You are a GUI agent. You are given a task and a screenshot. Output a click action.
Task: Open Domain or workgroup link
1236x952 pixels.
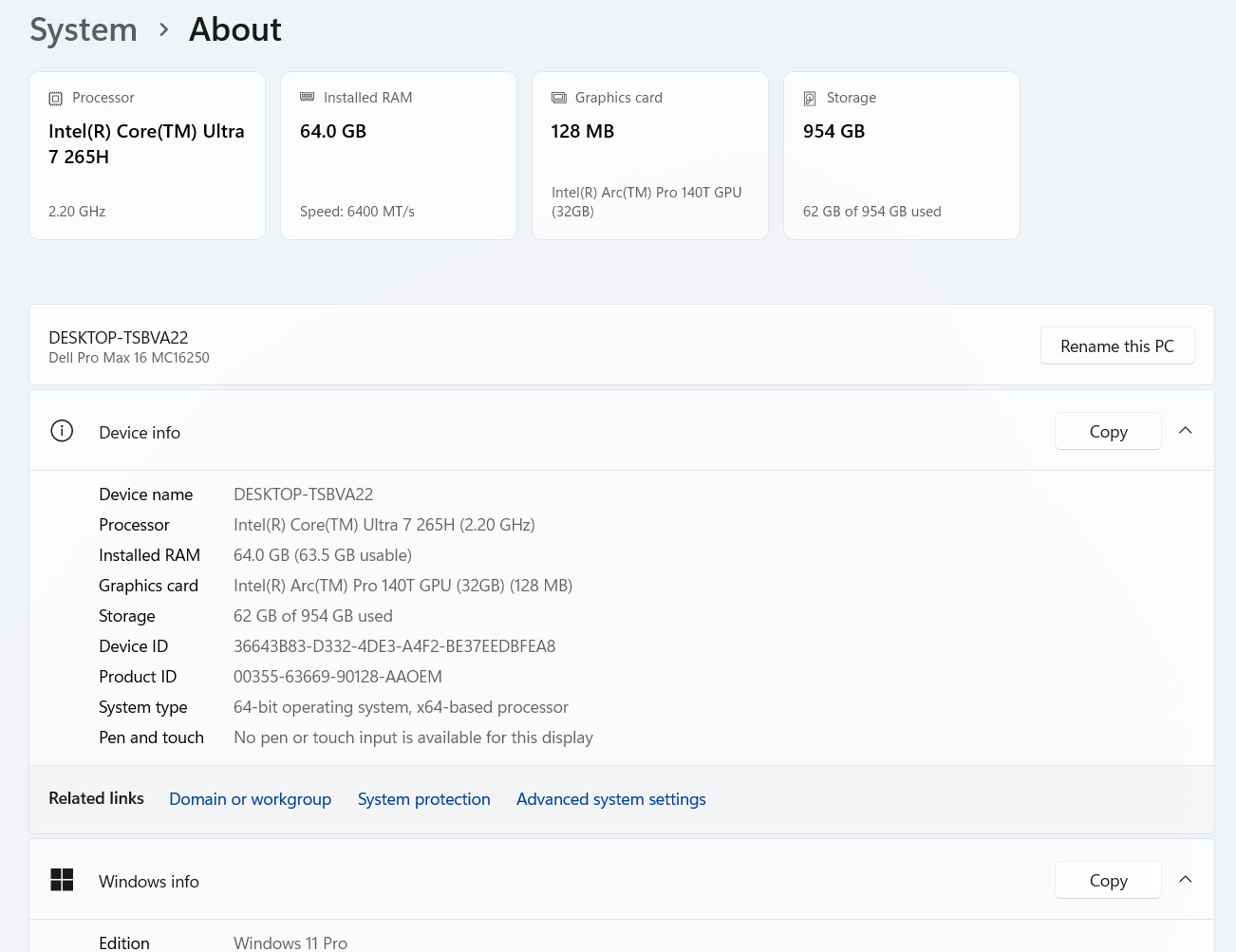(250, 799)
